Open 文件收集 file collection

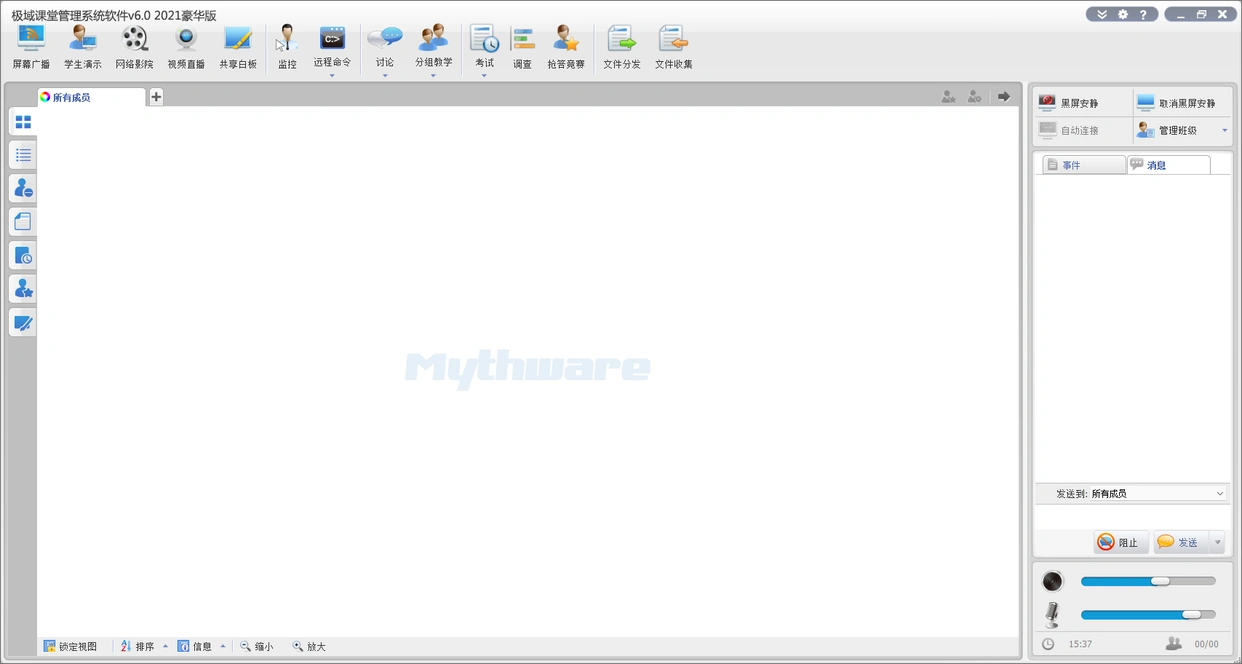click(x=674, y=48)
